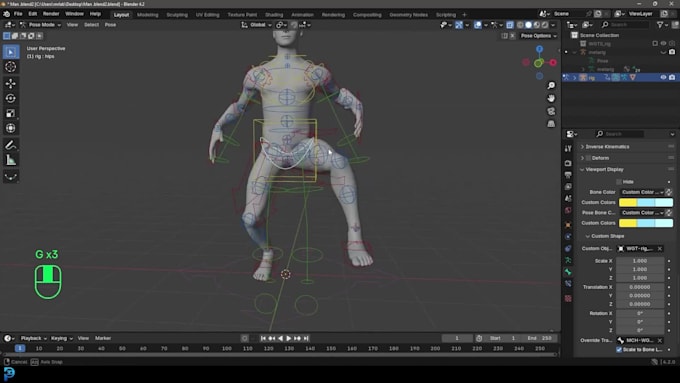Select the Scale tool
This screenshot has width=680, height=383.
[x=11, y=113]
